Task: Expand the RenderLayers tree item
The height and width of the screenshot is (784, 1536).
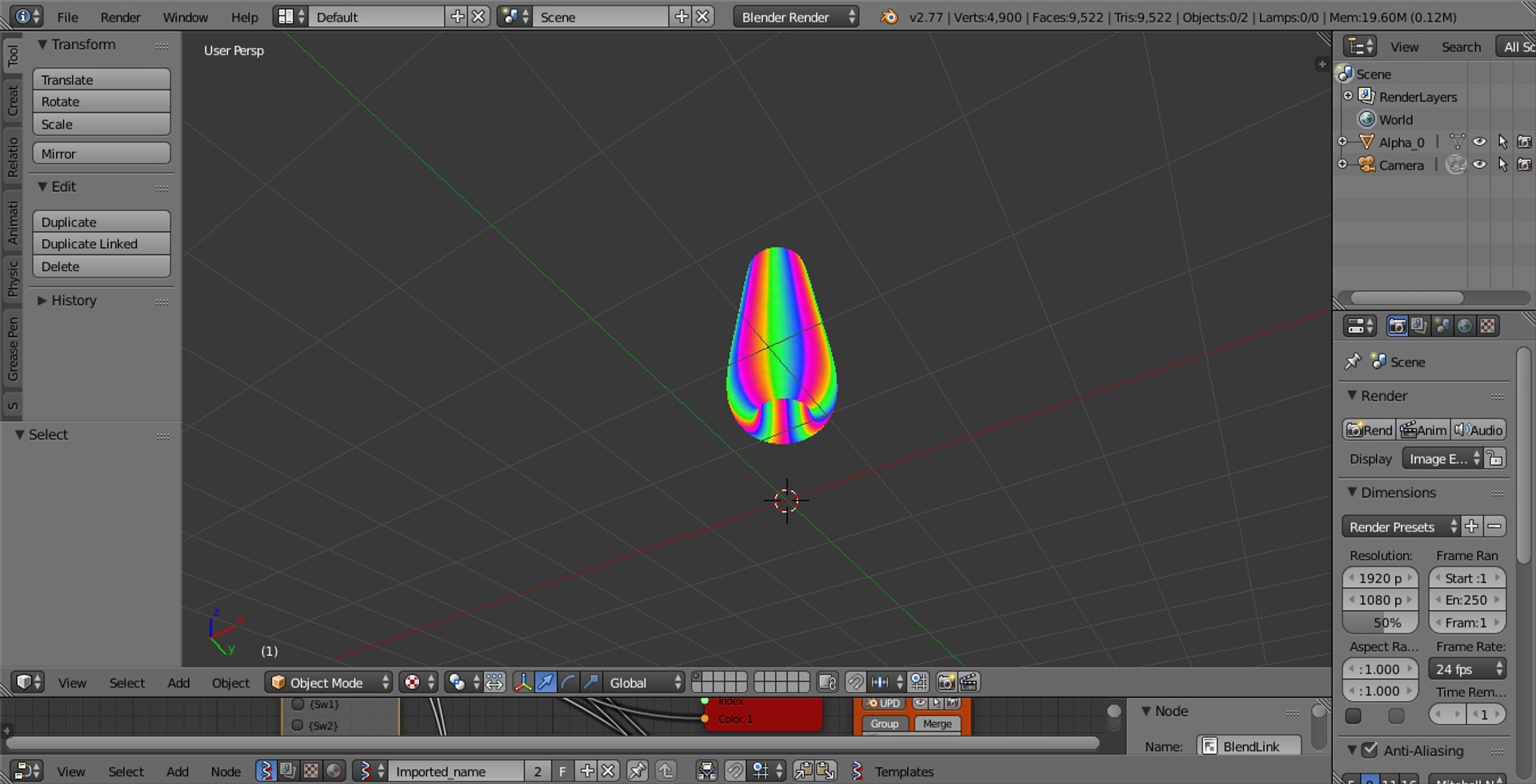Action: (1348, 96)
